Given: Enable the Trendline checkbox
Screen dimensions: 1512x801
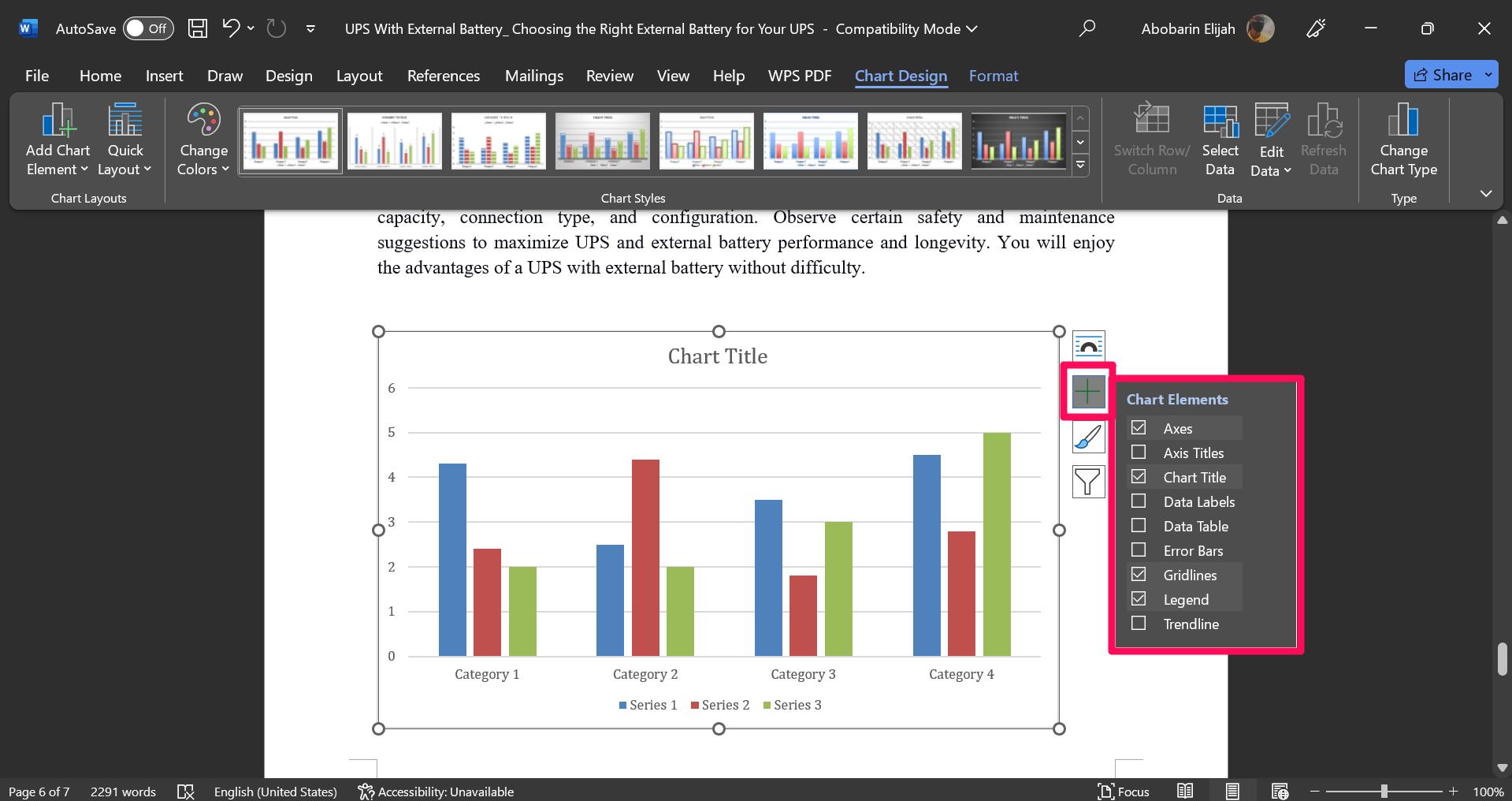Looking at the screenshot, I should [1139, 624].
